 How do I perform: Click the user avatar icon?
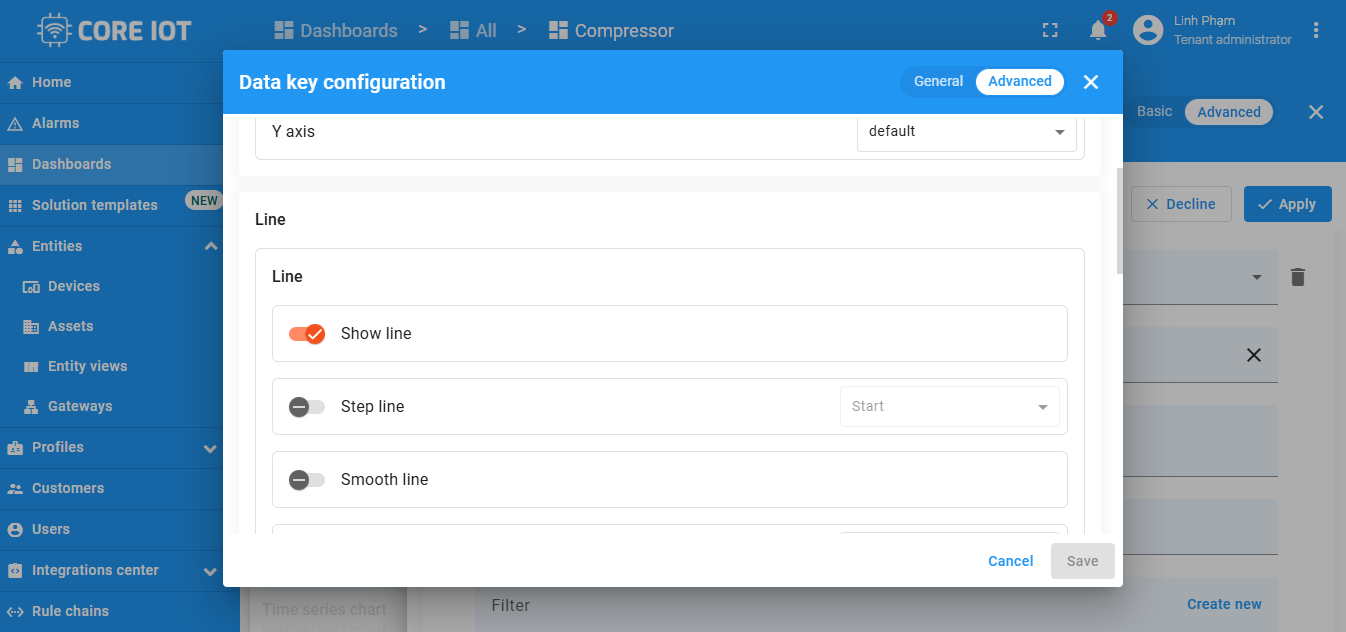point(1148,30)
